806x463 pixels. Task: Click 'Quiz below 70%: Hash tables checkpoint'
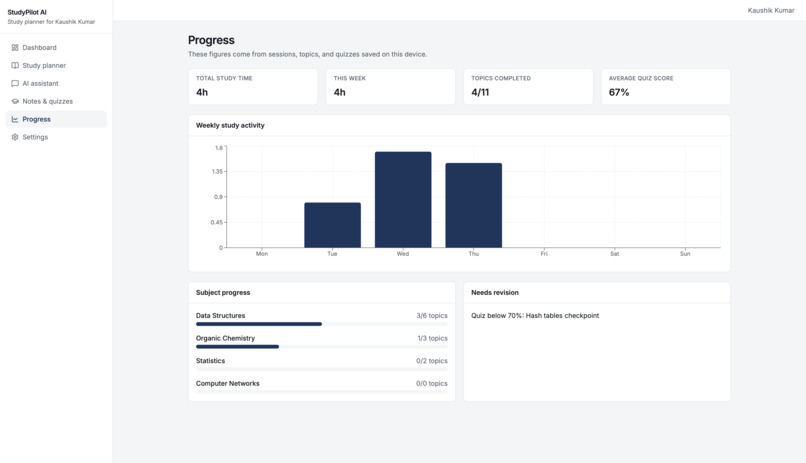535,316
